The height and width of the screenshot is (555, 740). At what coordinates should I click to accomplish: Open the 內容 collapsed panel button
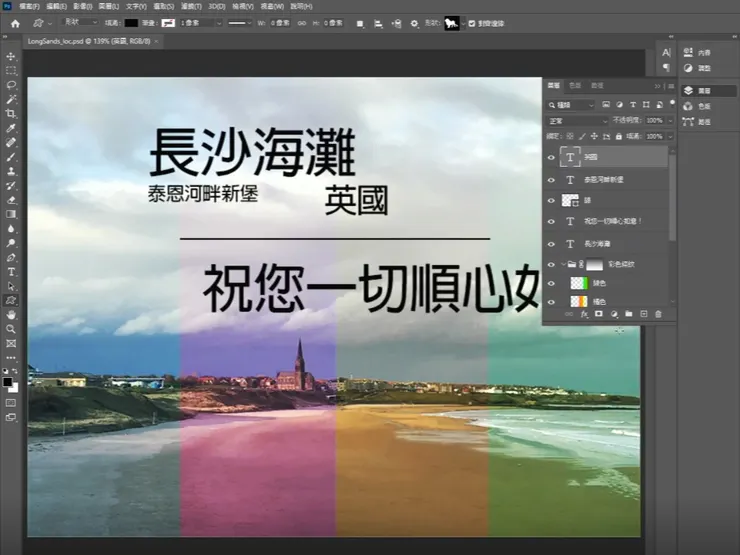tap(697, 53)
